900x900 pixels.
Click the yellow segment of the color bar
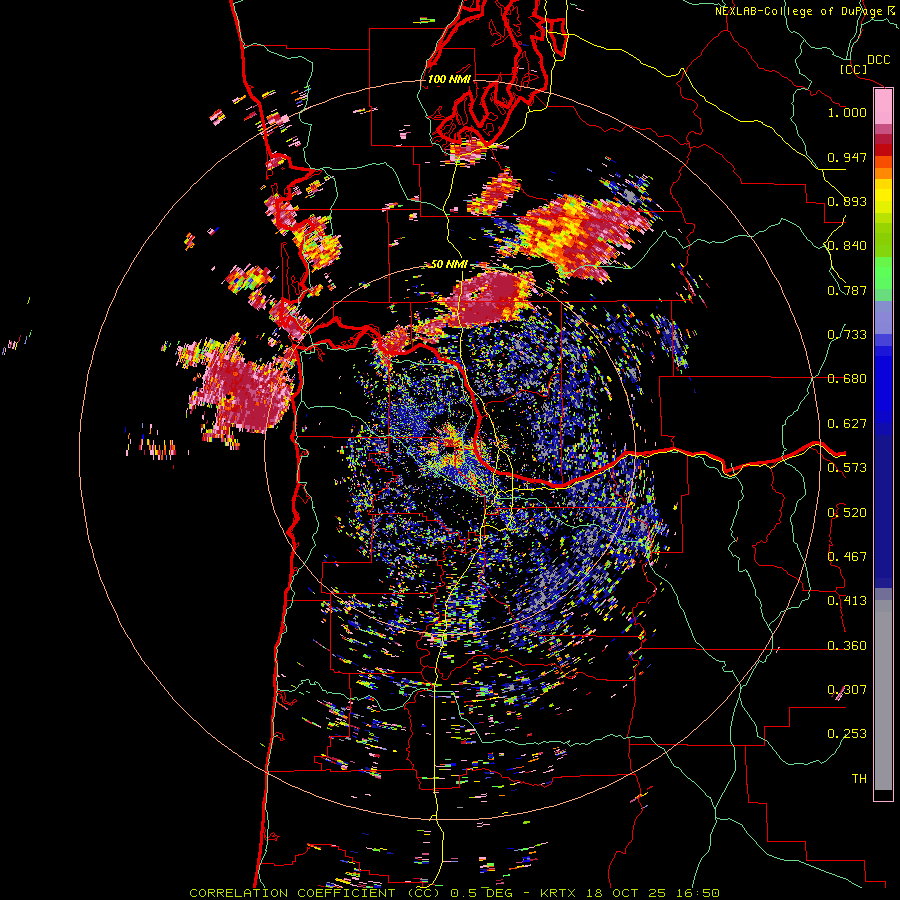click(x=883, y=197)
